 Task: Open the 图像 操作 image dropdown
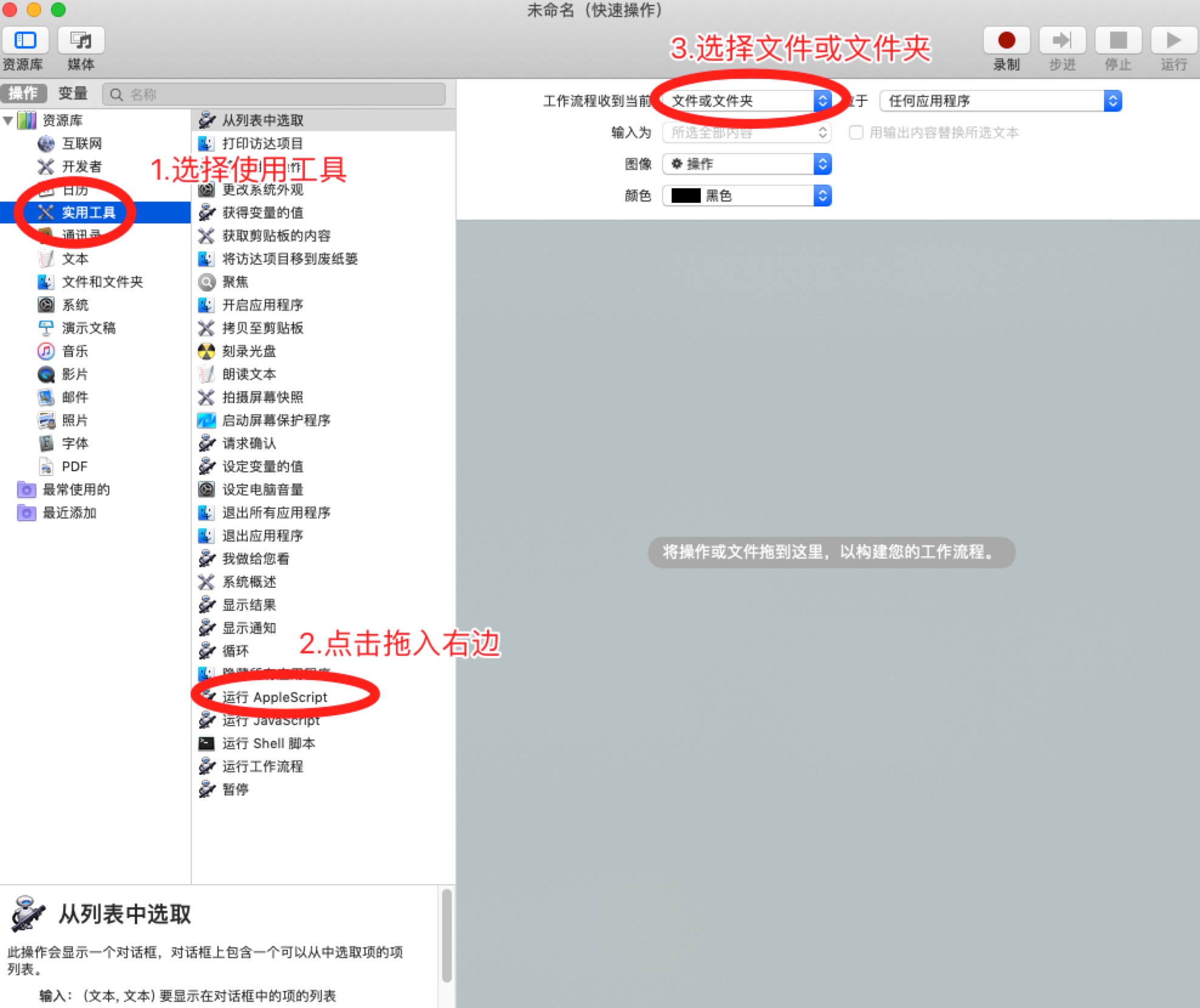[x=746, y=164]
